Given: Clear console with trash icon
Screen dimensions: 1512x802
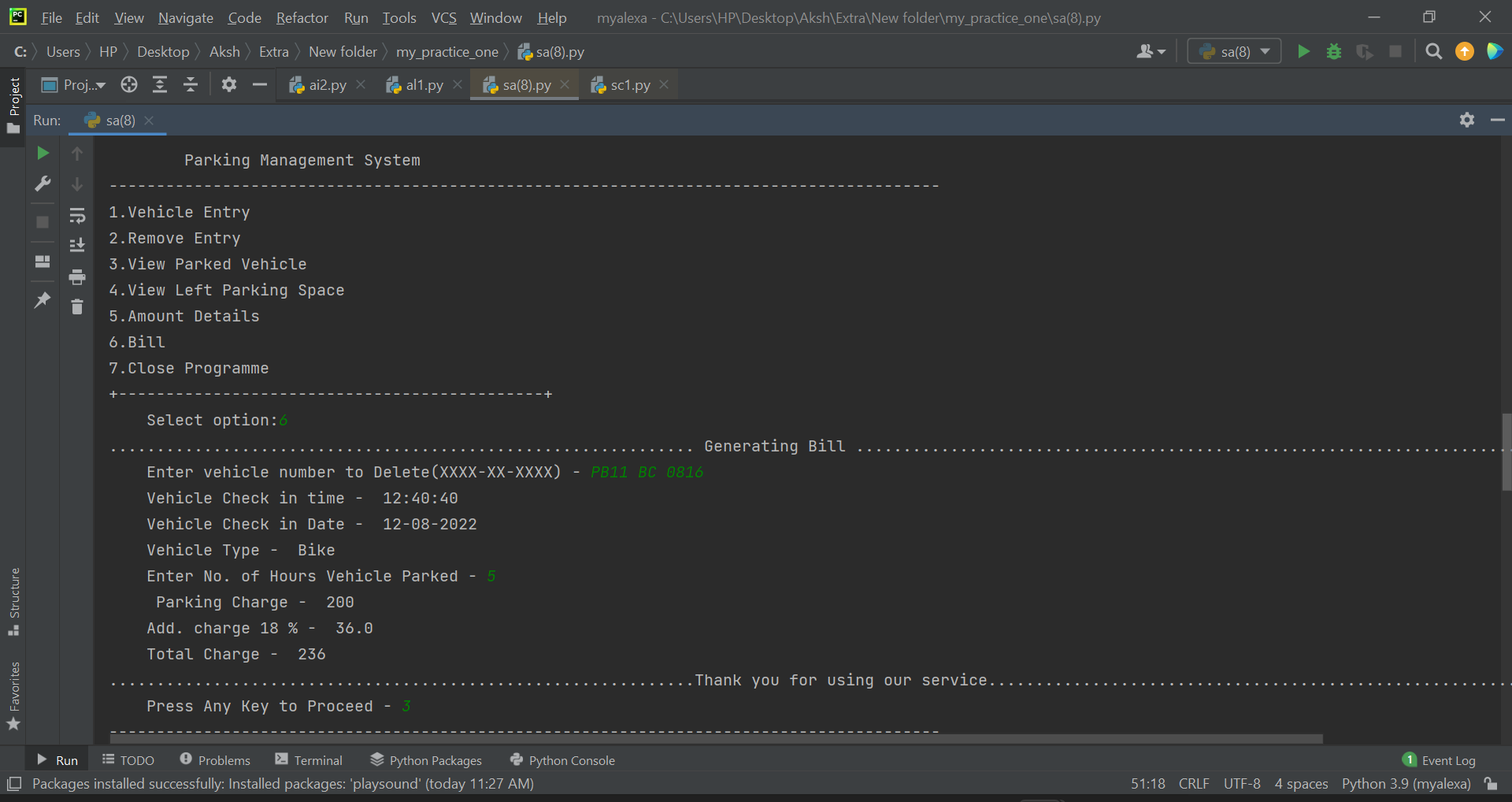Looking at the screenshot, I should tap(77, 307).
